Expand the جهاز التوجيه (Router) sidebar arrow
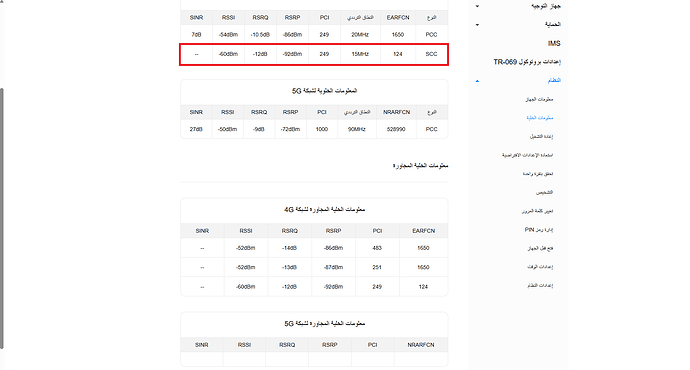690x370 pixels. click(x=477, y=6)
